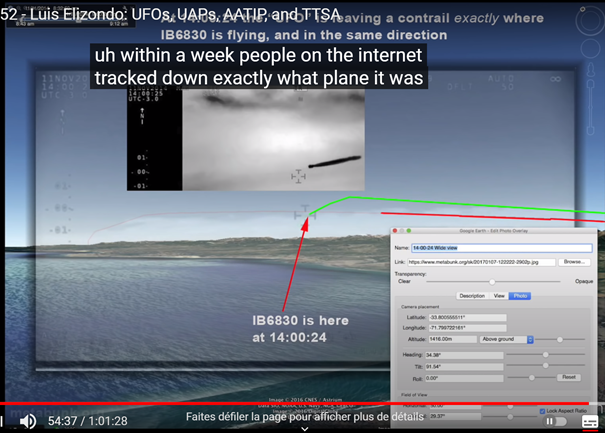Select the Photo tab
The image size is (605, 433).
tap(520, 296)
